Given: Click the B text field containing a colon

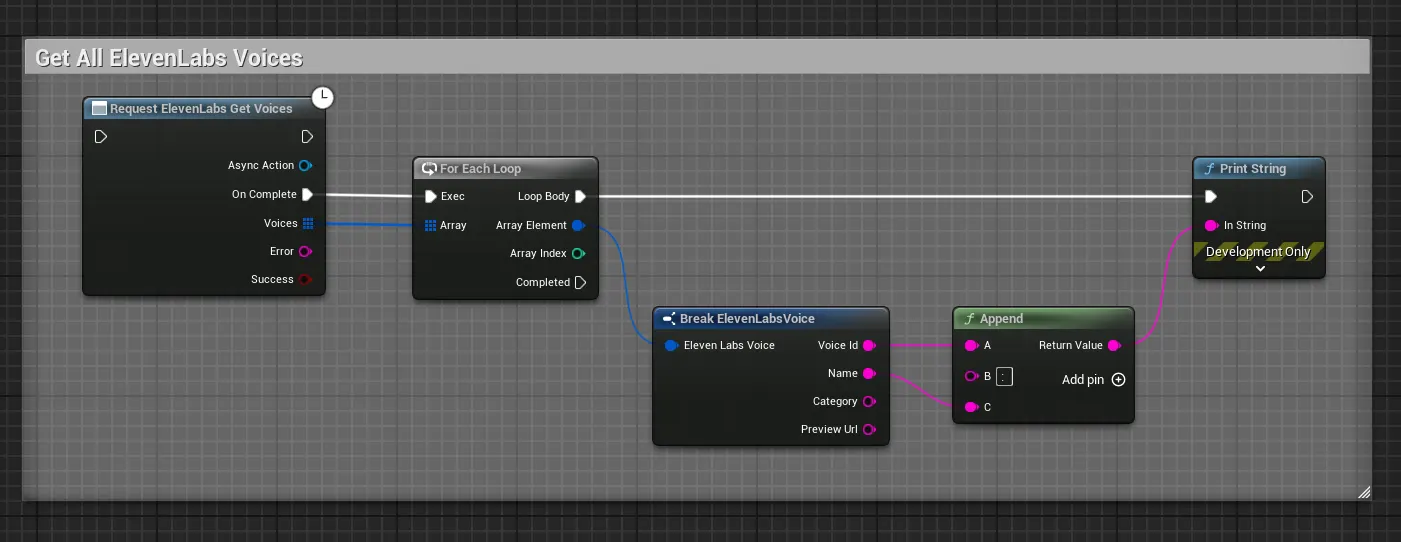Looking at the screenshot, I should [1005, 376].
